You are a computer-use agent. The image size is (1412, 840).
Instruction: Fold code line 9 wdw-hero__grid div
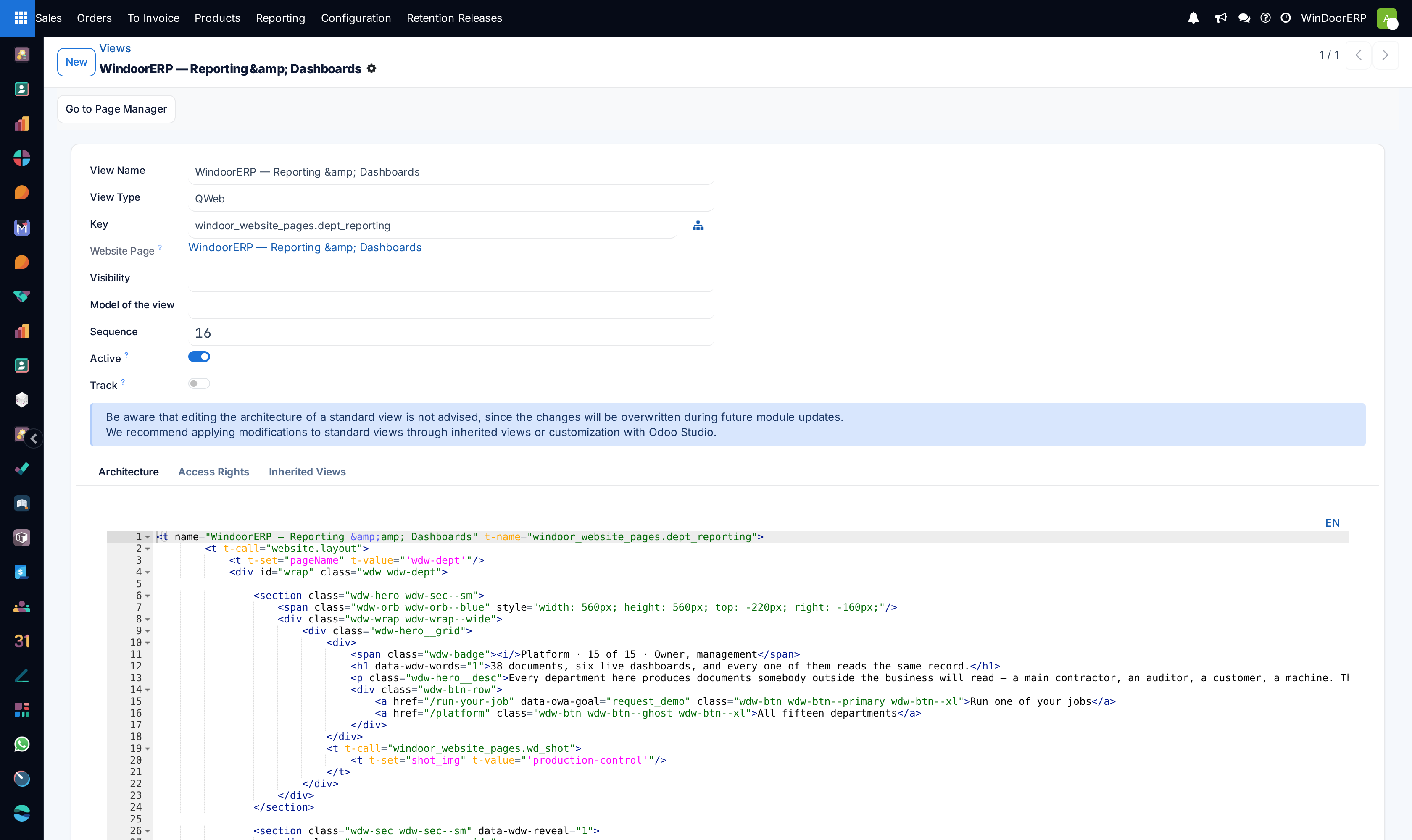point(148,631)
